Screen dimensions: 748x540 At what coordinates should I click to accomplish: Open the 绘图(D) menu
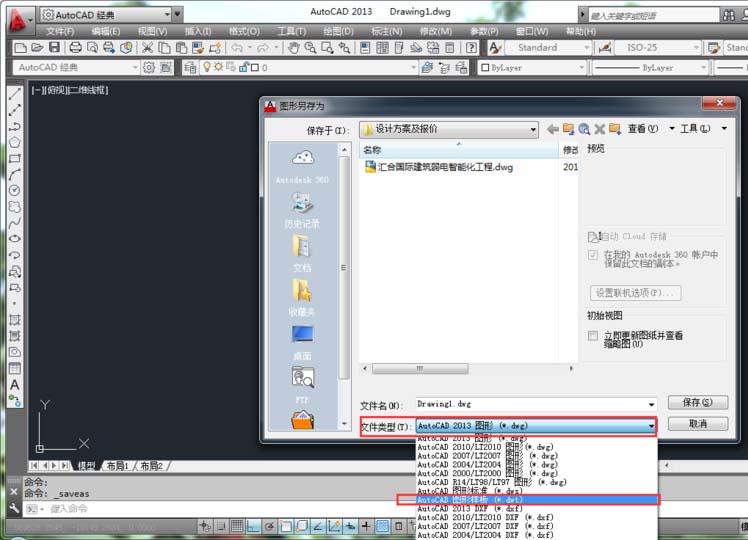[x=338, y=31]
